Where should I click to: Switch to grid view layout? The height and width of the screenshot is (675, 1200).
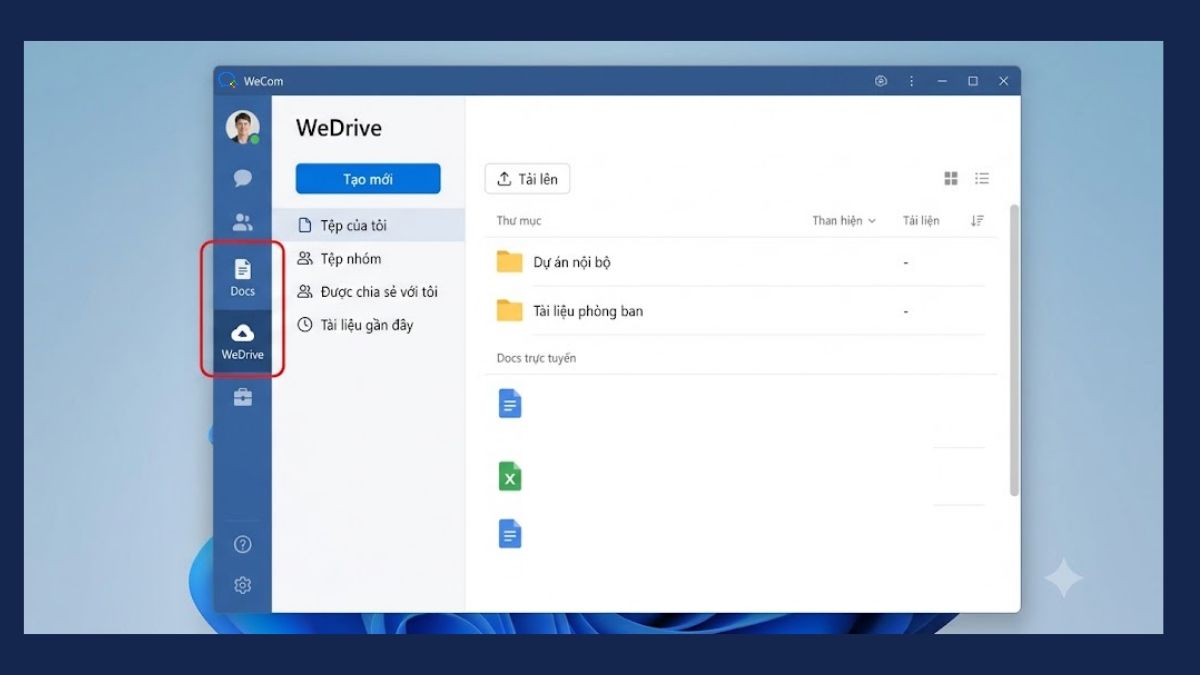coord(951,179)
